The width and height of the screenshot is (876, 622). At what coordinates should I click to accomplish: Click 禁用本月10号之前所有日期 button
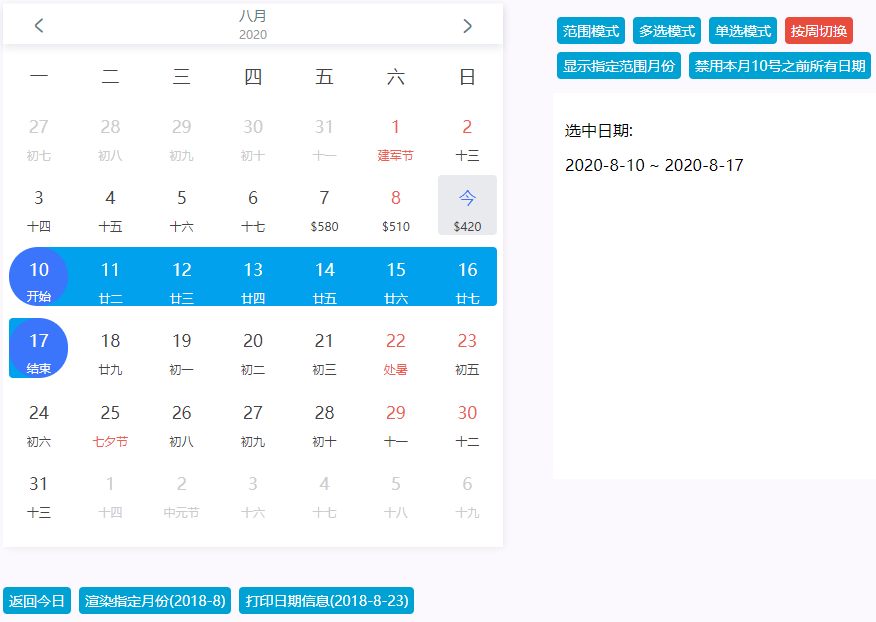click(x=779, y=65)
